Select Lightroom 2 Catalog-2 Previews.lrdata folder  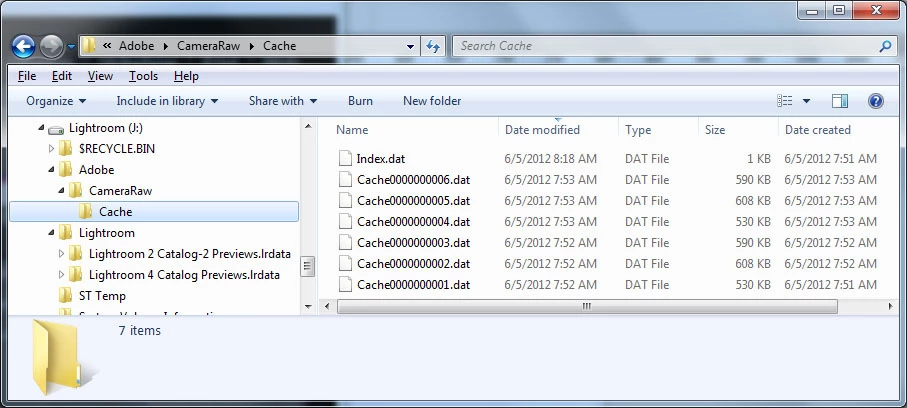click(190, 253)
